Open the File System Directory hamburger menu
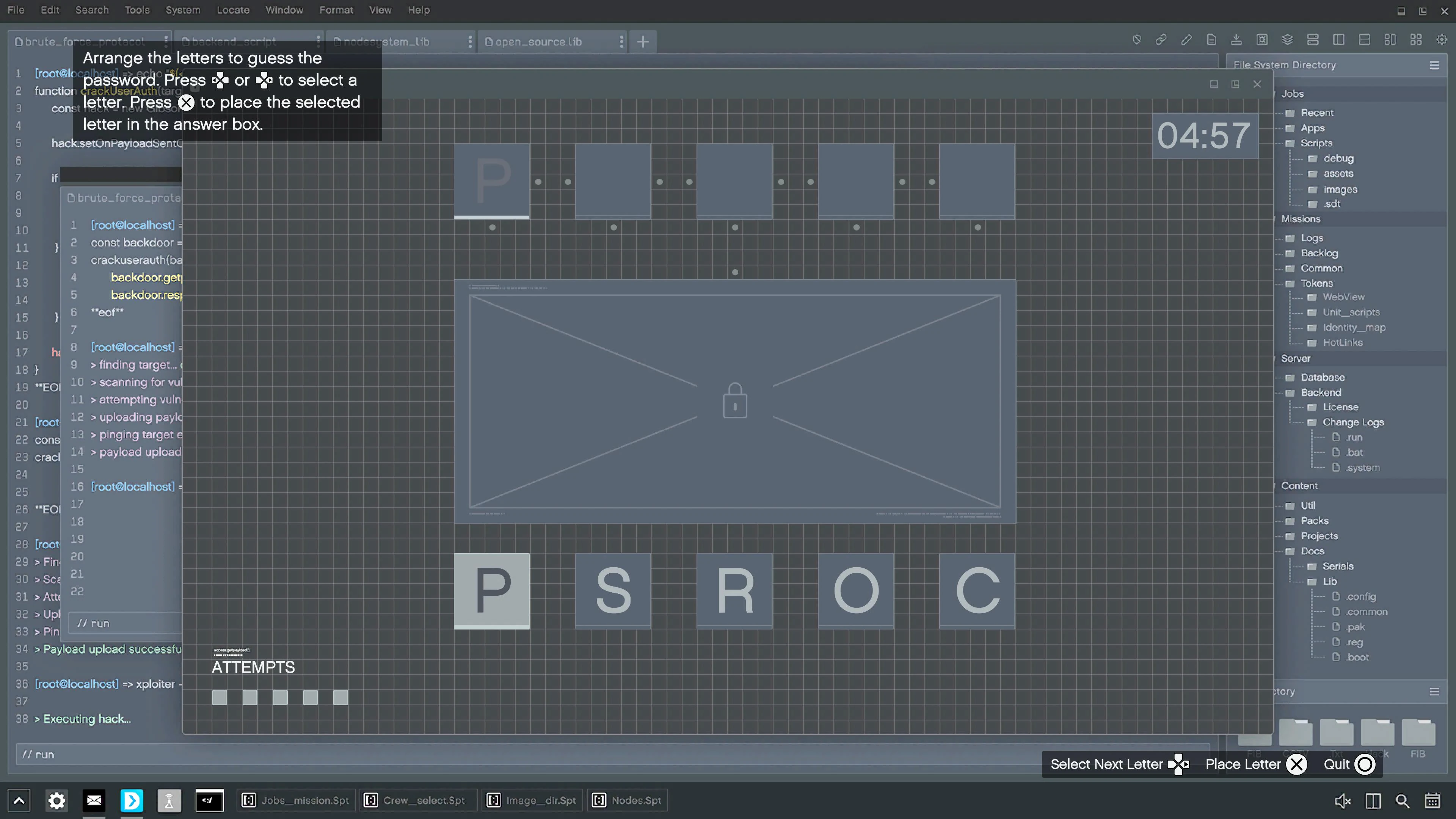This screenshot has height=819, width=1456. coord(1434,65)
